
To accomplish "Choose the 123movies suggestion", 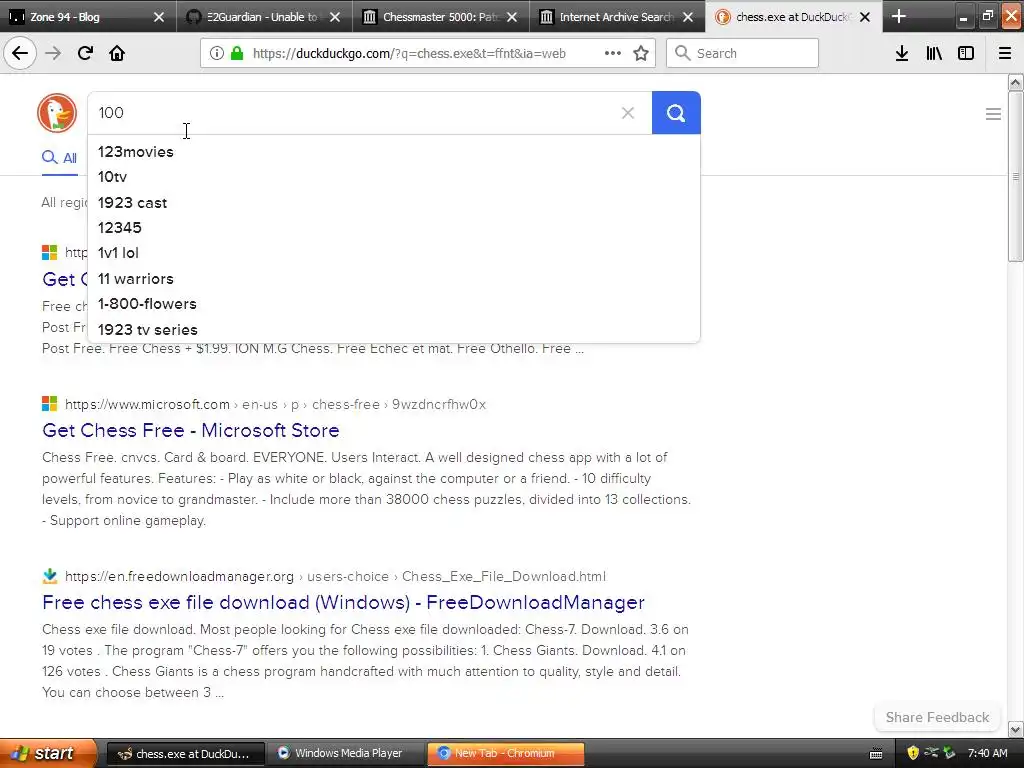I will (x=394, y=152).
